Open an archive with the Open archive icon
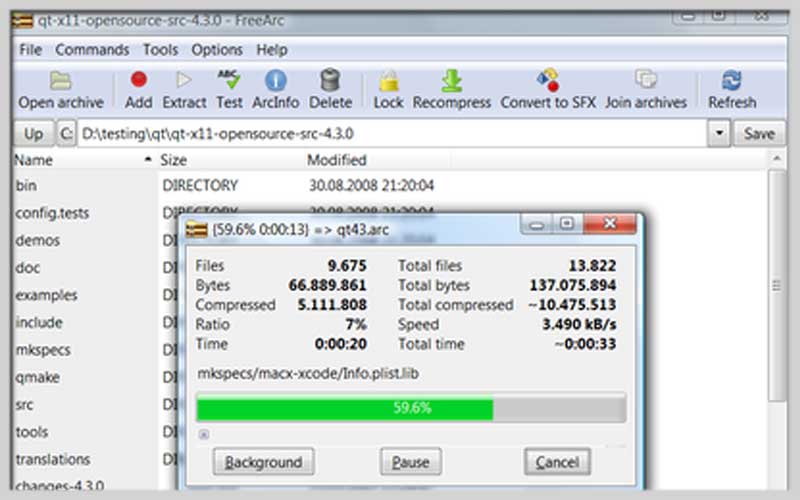The width and height of the screenshot is (800, 500). (61, 90)
